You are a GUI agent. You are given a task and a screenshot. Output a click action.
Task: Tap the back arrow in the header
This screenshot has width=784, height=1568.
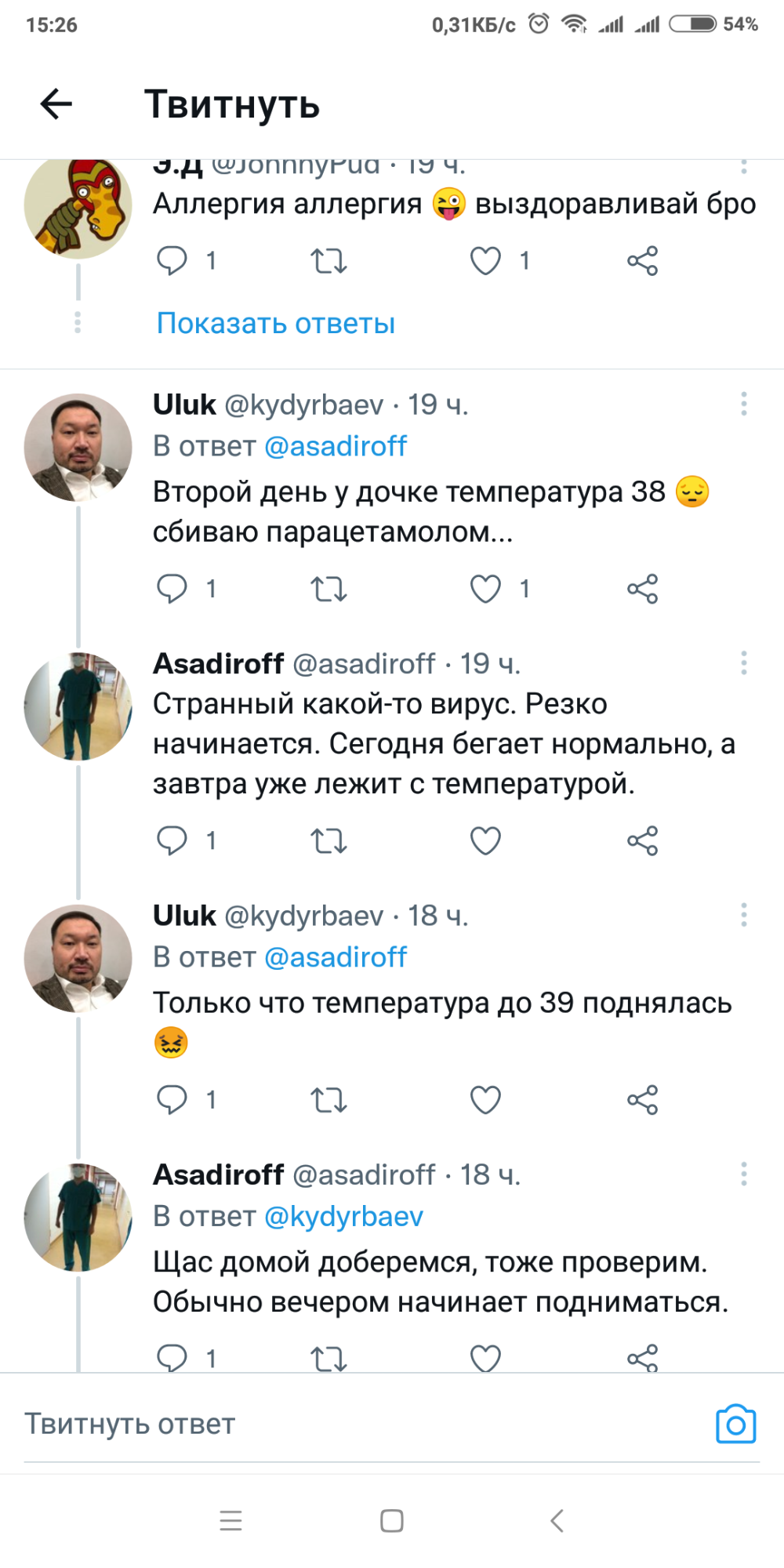tap(56, 104)
